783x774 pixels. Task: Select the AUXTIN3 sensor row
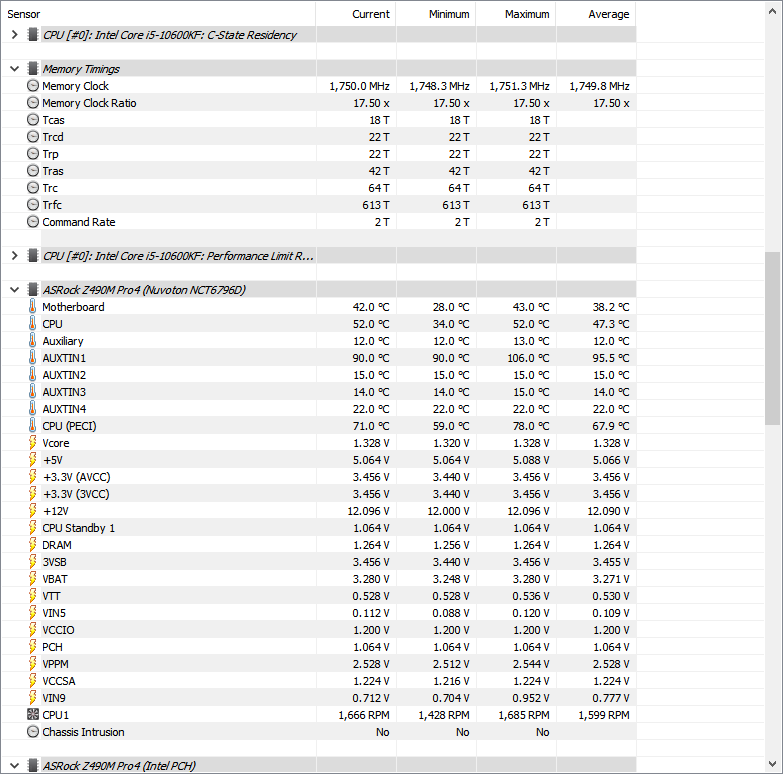tap(318, 391)
